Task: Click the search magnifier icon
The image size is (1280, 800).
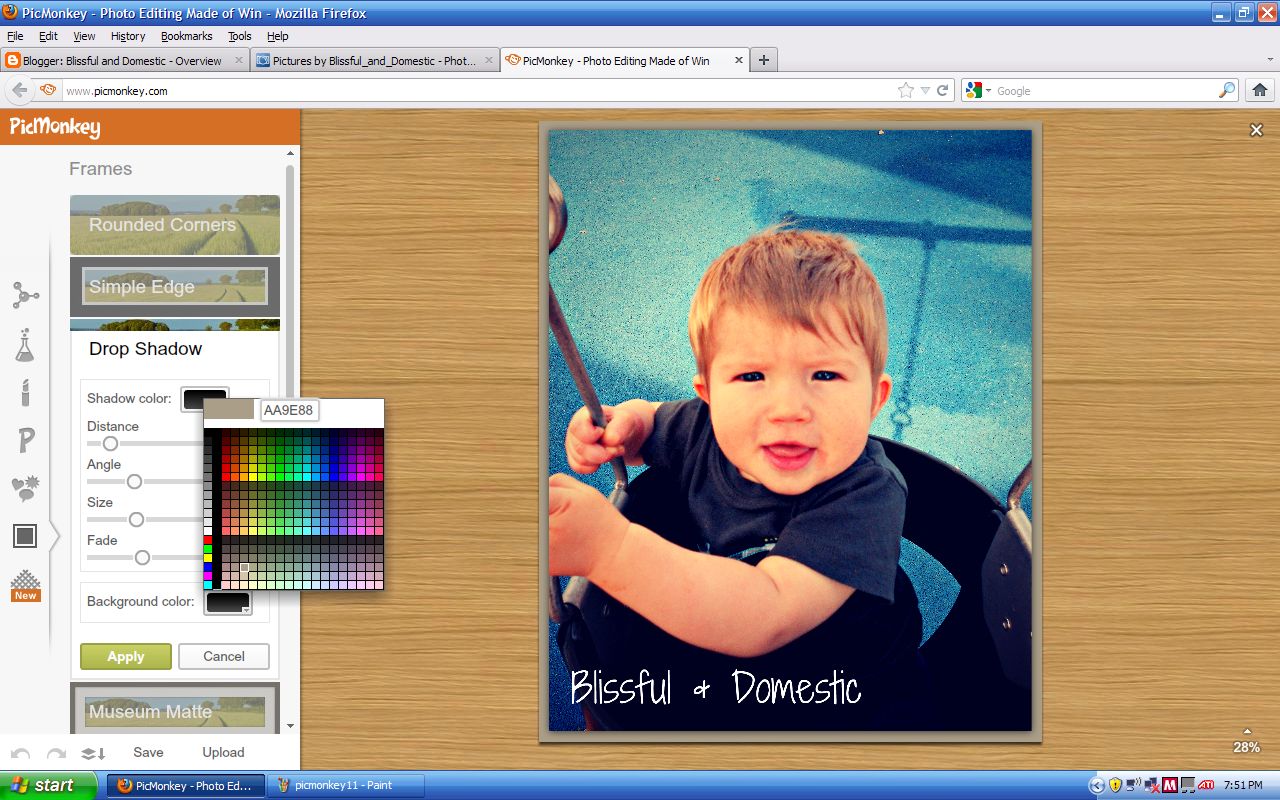Action: [1227, 90]
